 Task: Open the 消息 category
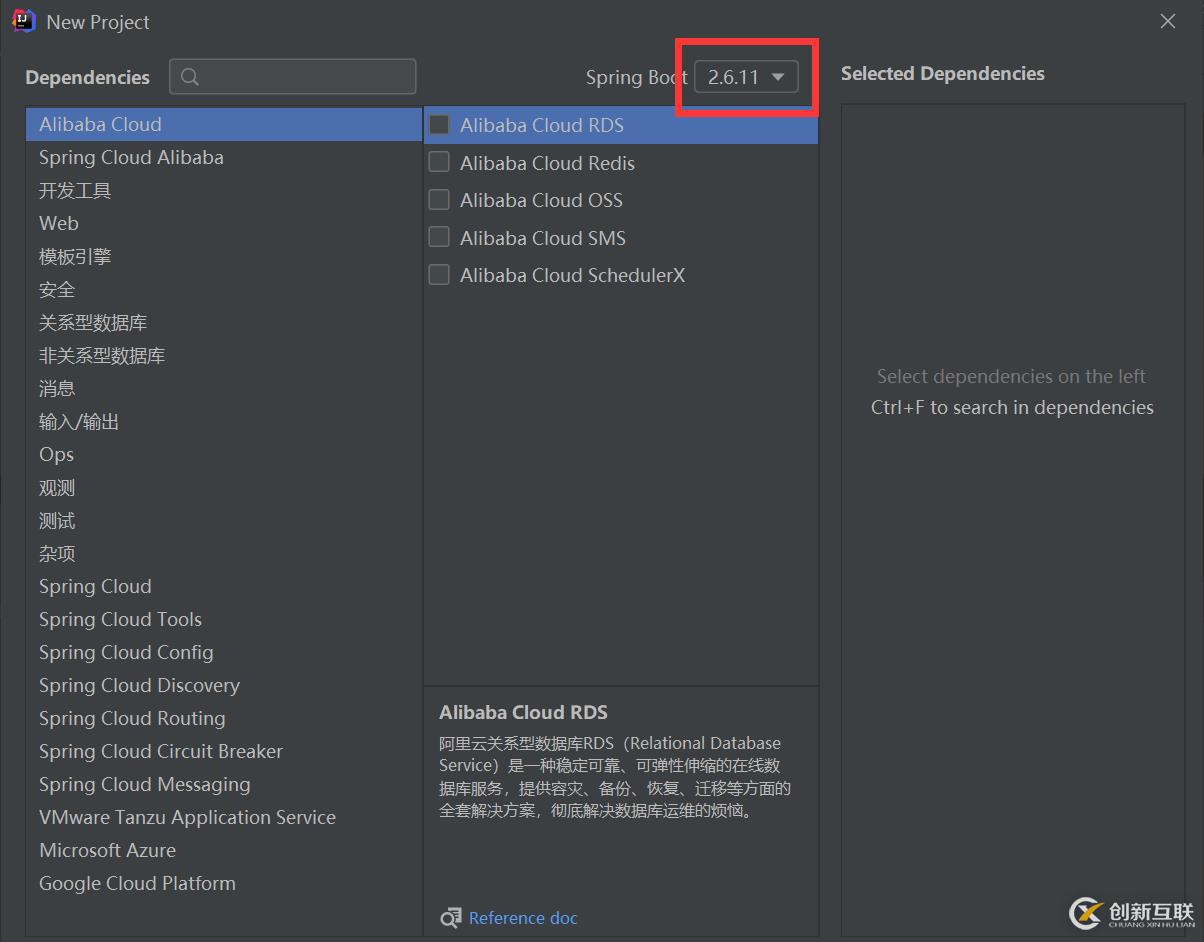[x=224, y=388]
